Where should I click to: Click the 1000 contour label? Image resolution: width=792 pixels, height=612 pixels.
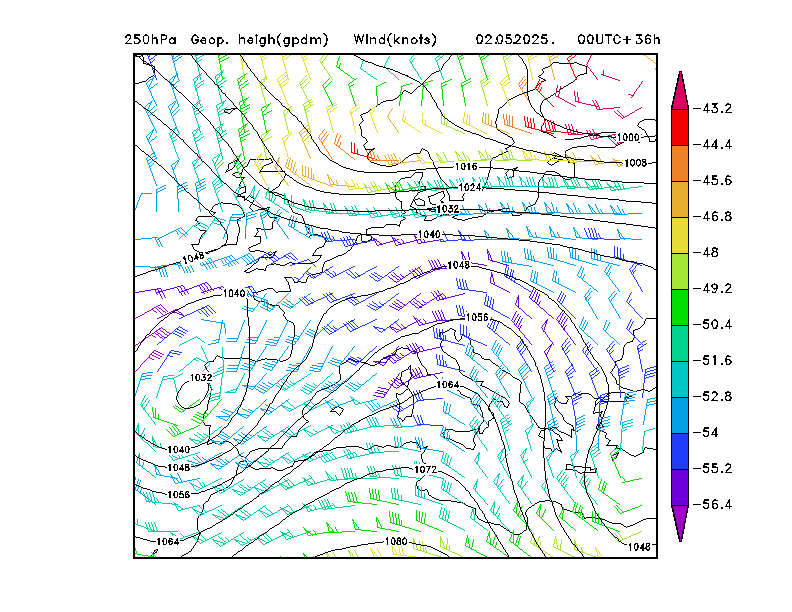click(628, 137)
